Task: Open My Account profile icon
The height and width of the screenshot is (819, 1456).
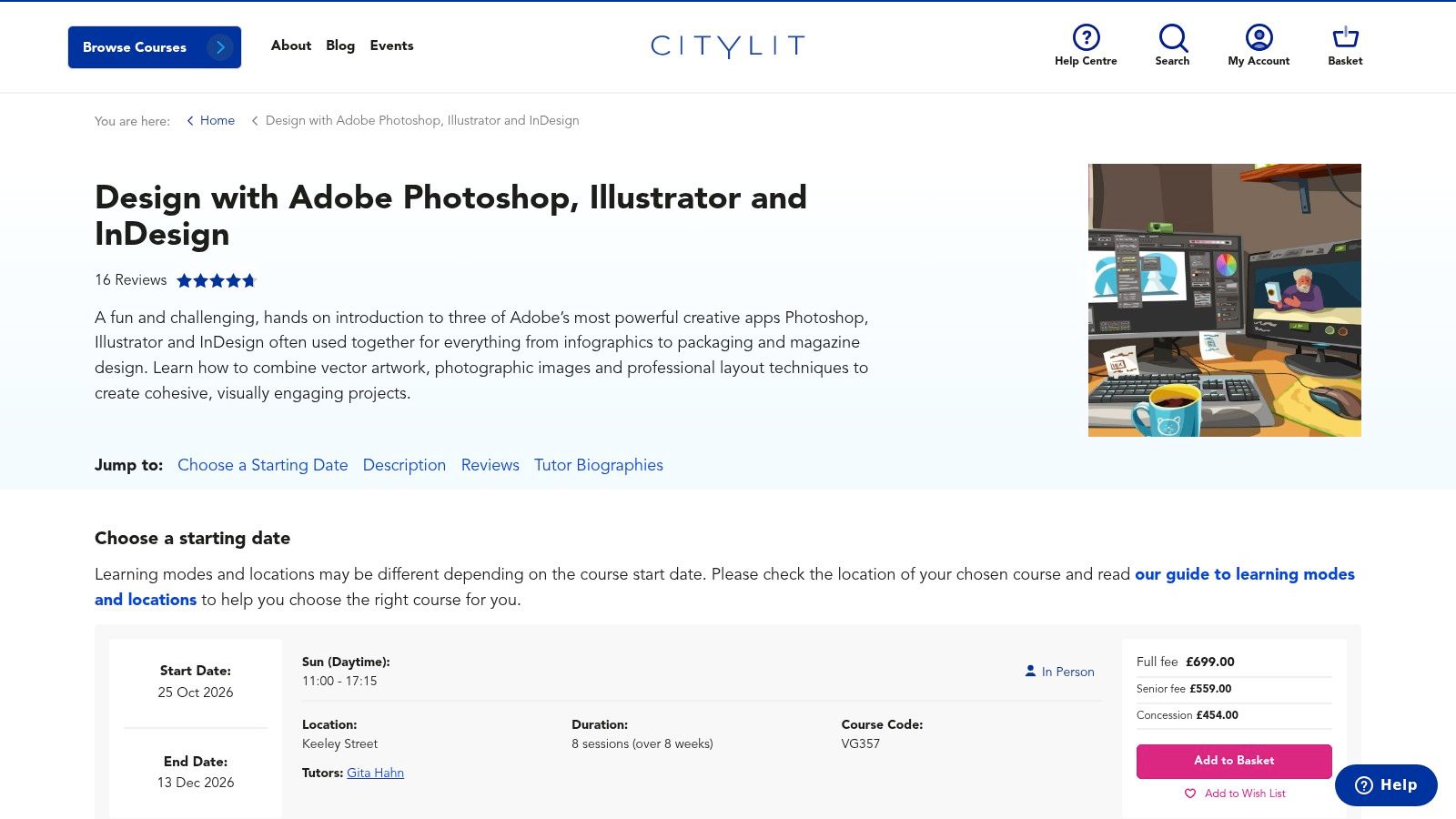Action: (x=1259, y=37)
